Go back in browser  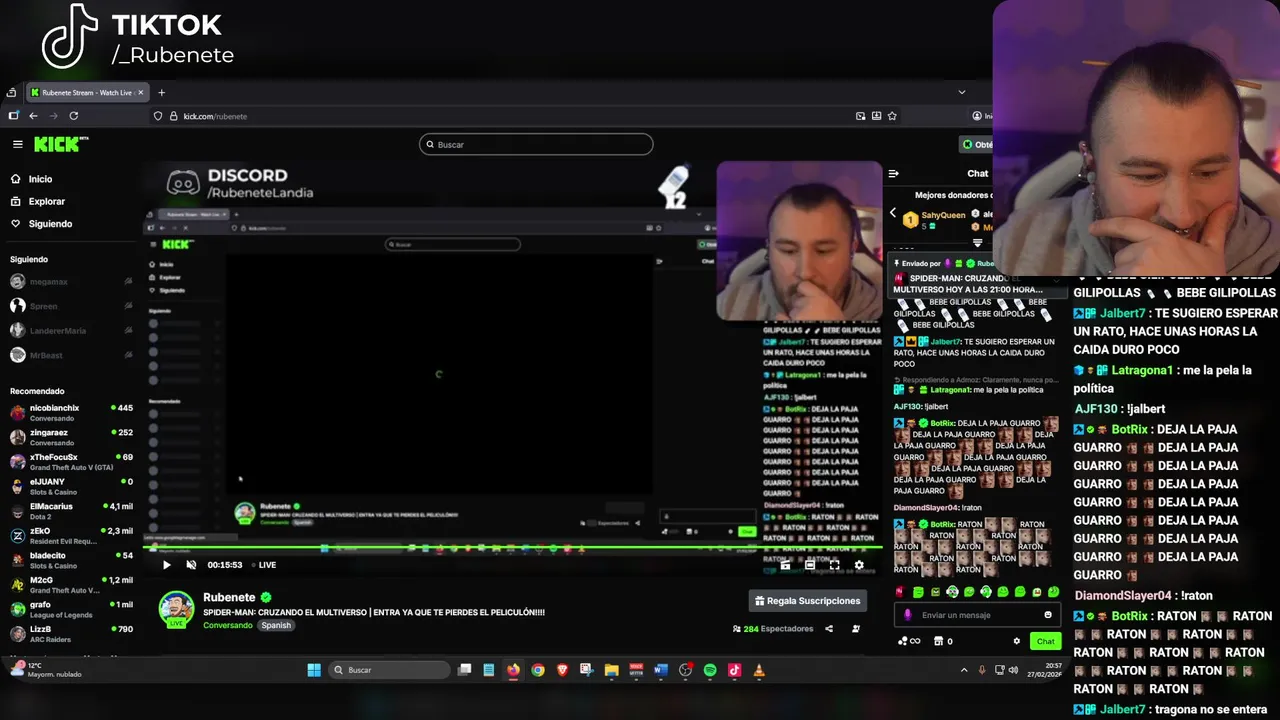coord(33,116)
